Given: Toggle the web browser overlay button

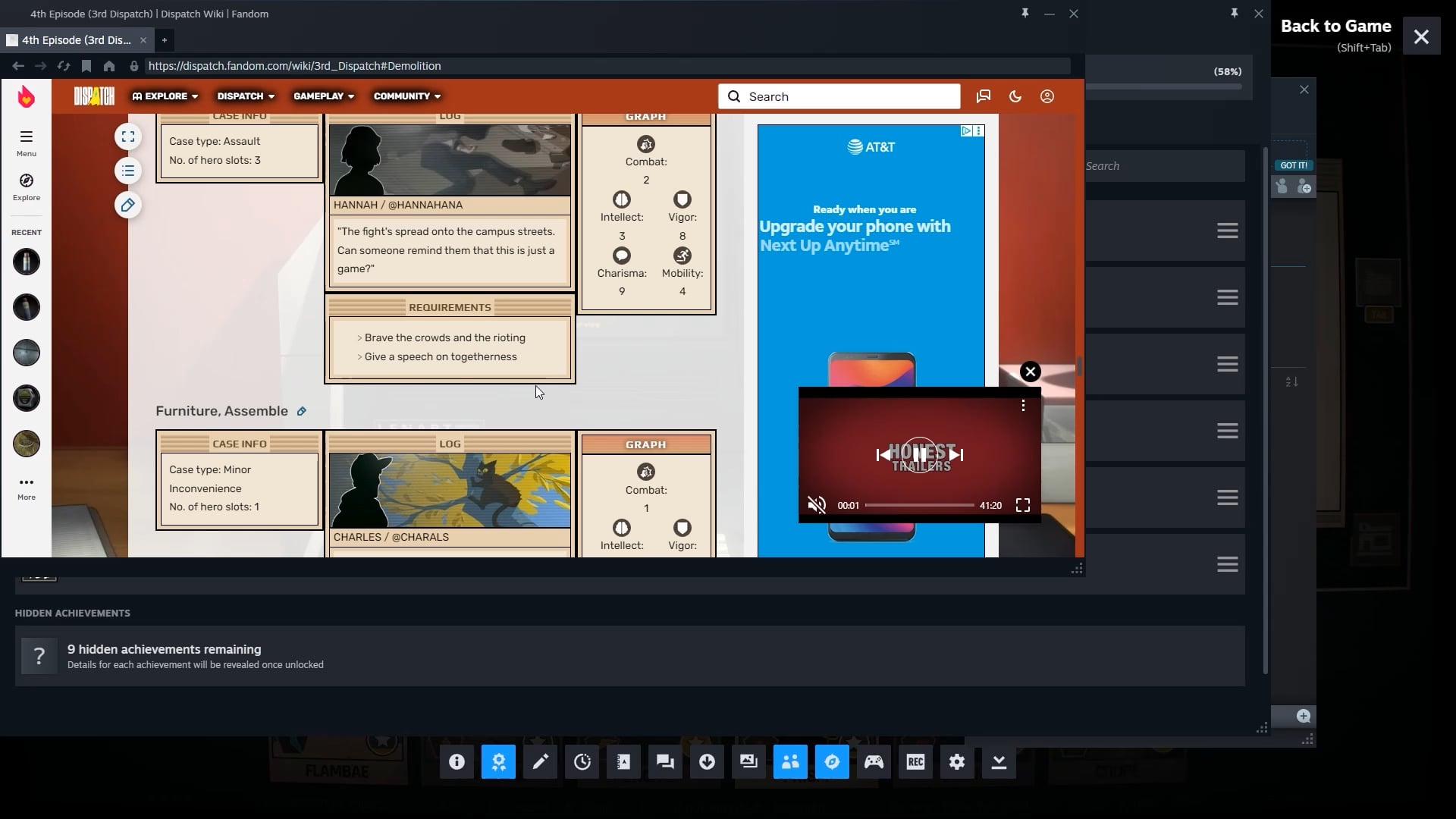Looking at the screenshot, I should coord(832,762).
